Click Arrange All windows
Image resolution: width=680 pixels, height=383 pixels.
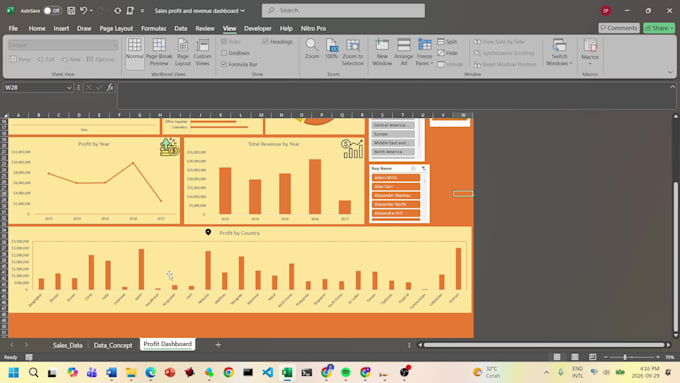click(403, 52)
